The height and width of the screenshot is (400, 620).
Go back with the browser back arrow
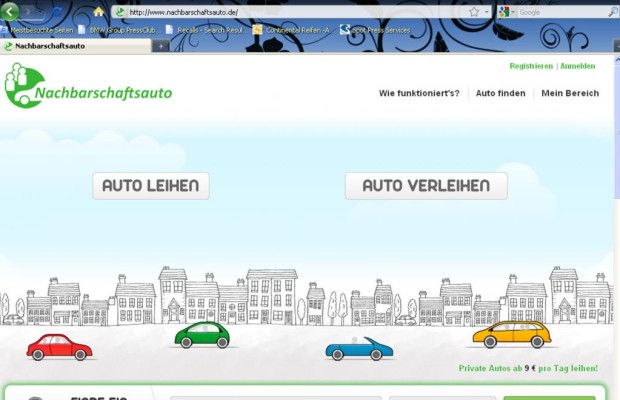[x=10, y=11]
